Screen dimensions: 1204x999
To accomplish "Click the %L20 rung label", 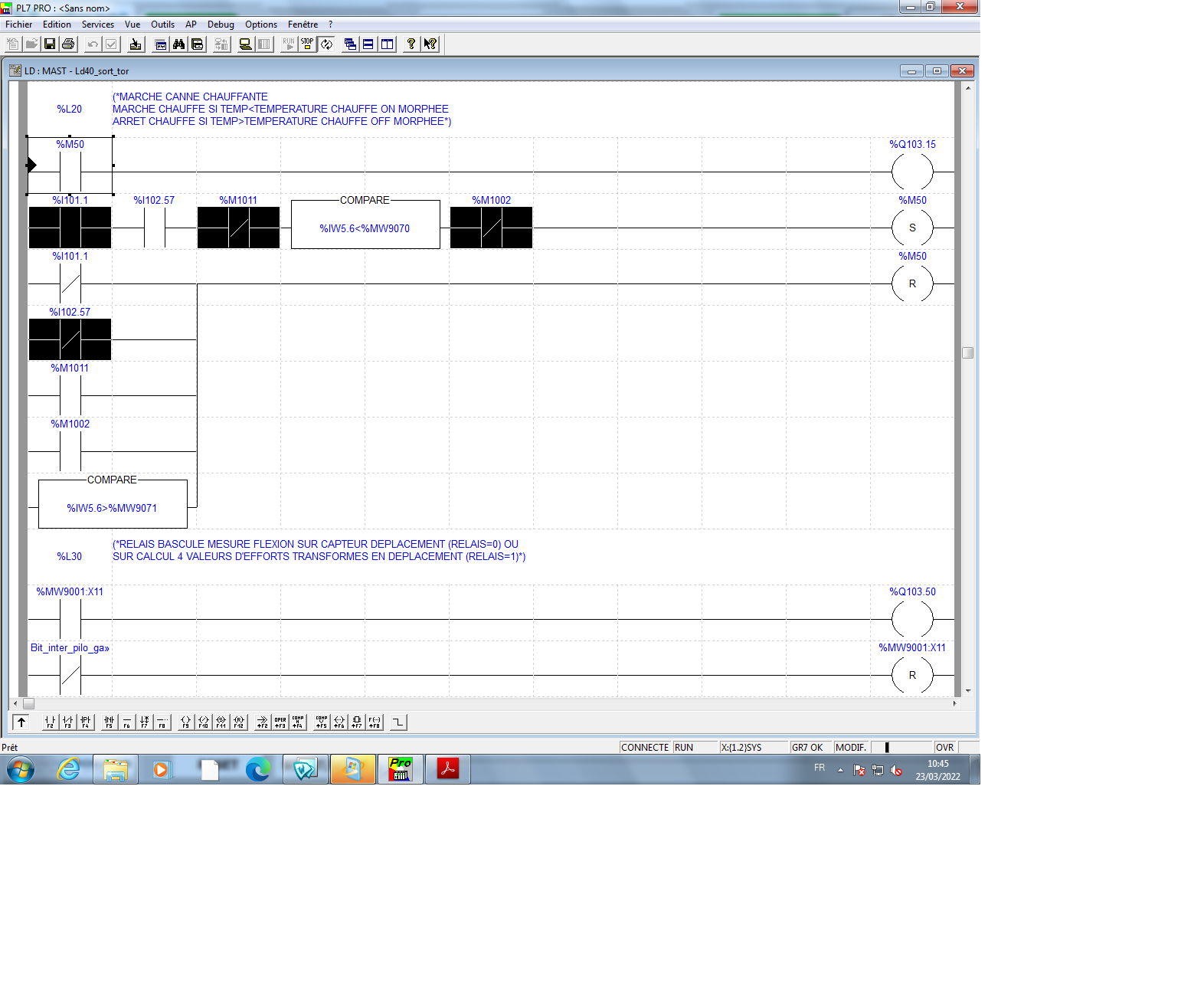I will tap(69, 109).
